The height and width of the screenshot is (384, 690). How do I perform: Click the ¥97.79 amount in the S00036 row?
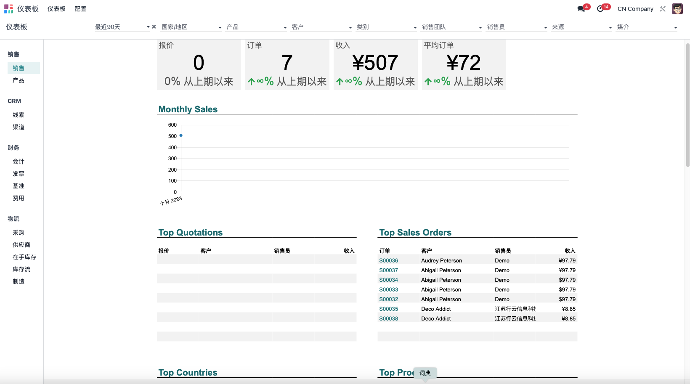[567, 260]
